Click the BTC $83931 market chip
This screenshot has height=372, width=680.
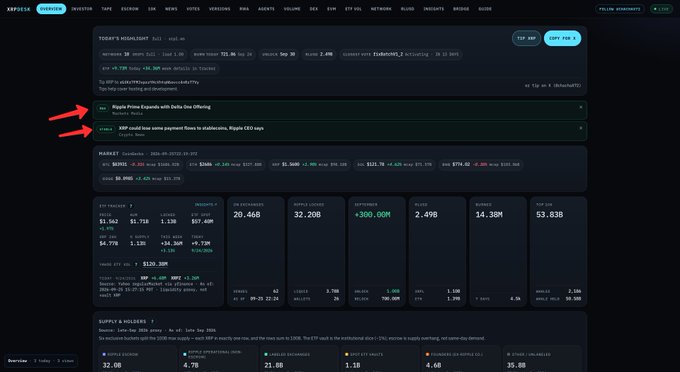141,165
